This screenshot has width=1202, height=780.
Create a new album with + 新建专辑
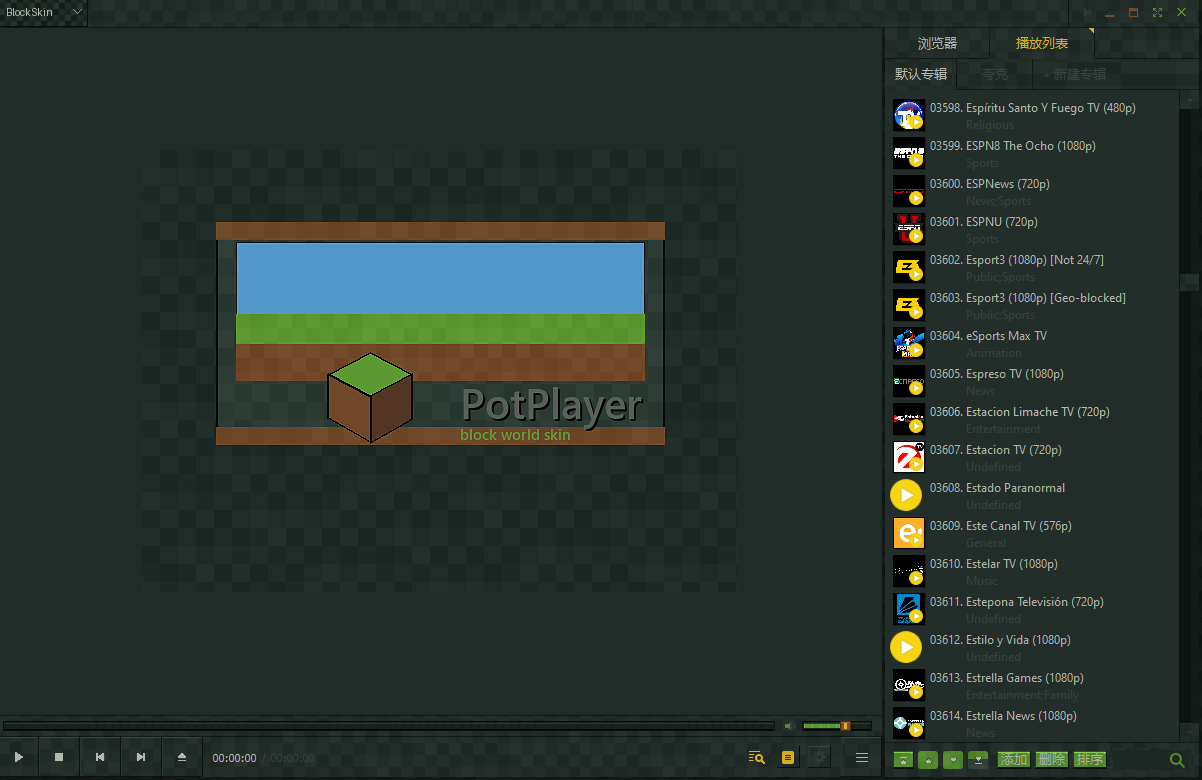pos(1075,74)
